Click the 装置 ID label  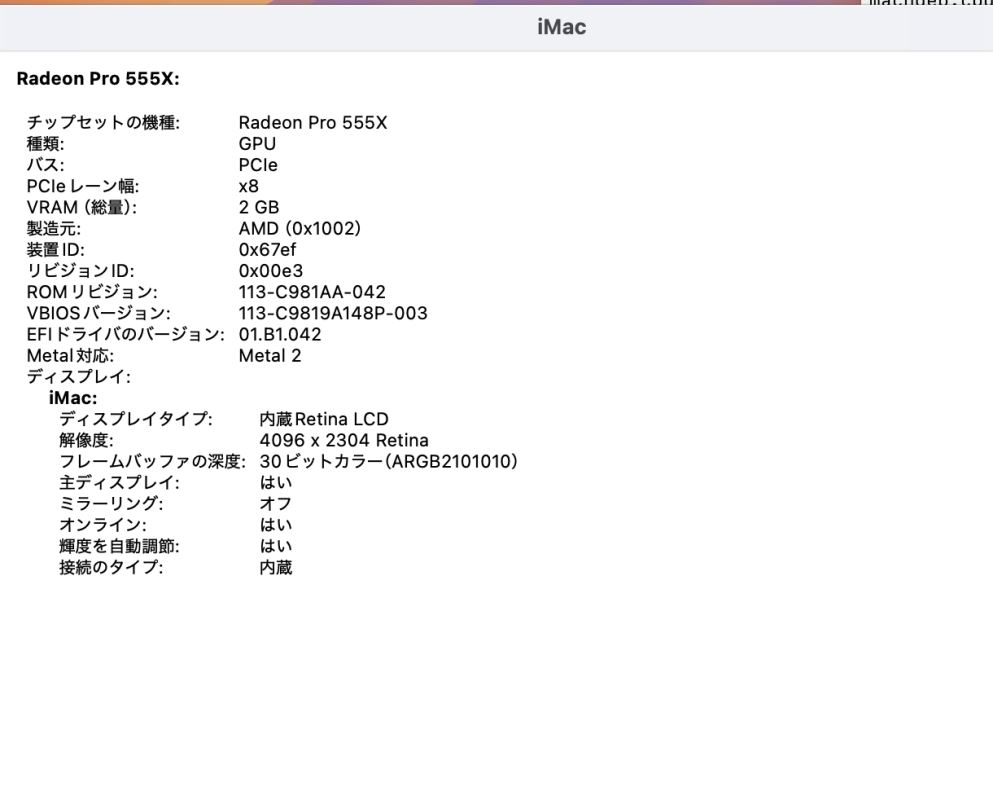point(55,250)
